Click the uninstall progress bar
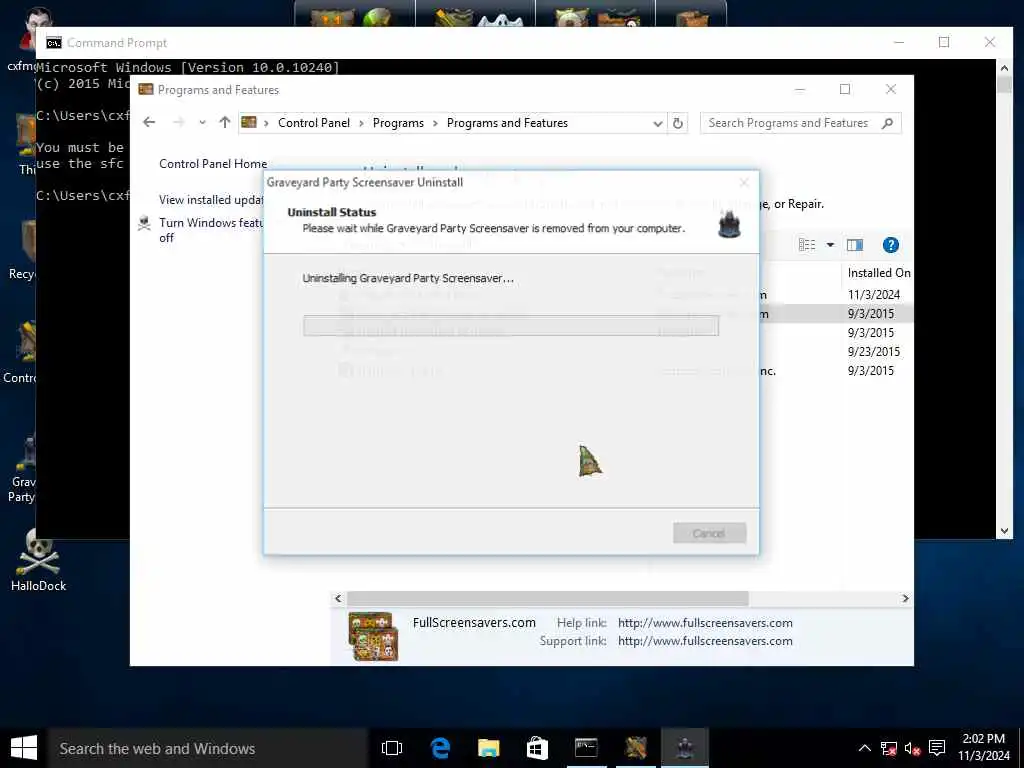The image size is (1024, 768). click(511, 325)
